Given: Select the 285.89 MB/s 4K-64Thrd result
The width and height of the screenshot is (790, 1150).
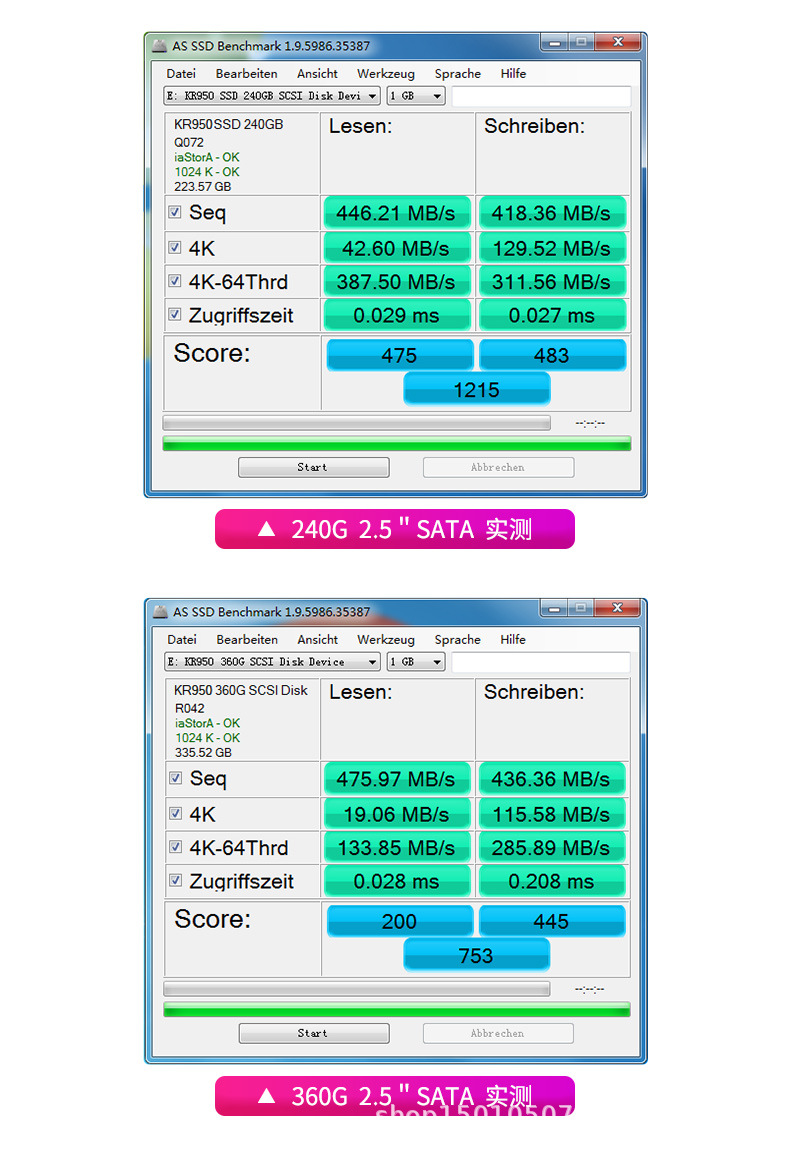Looking at the screenshot, I should pyautogui.click(x=552, y=848).
